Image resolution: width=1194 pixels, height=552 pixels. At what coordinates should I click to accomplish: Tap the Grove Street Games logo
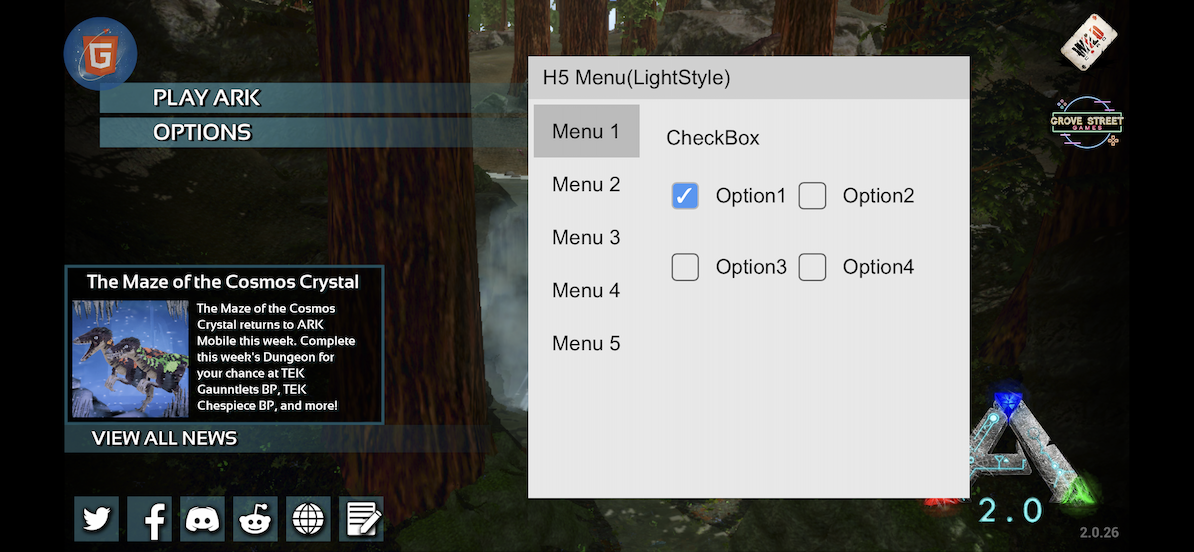(x=1087, y=122)
